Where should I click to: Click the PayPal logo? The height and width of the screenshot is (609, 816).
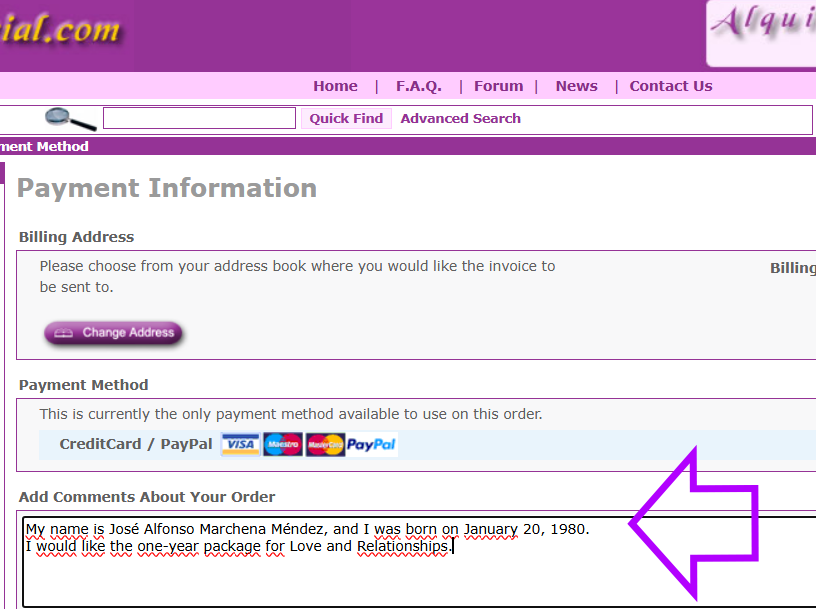372,445
